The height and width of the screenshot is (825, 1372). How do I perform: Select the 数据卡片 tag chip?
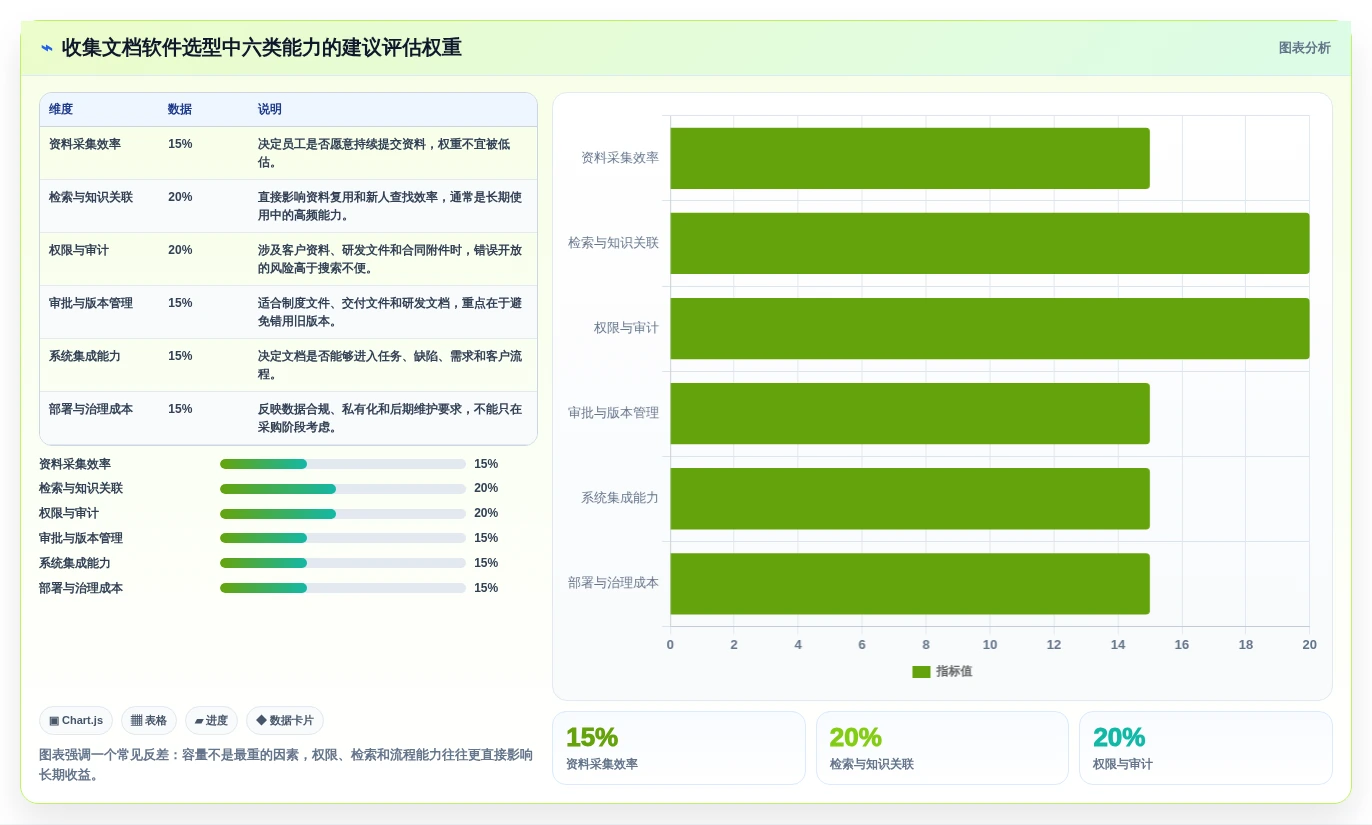coord(285,720)
